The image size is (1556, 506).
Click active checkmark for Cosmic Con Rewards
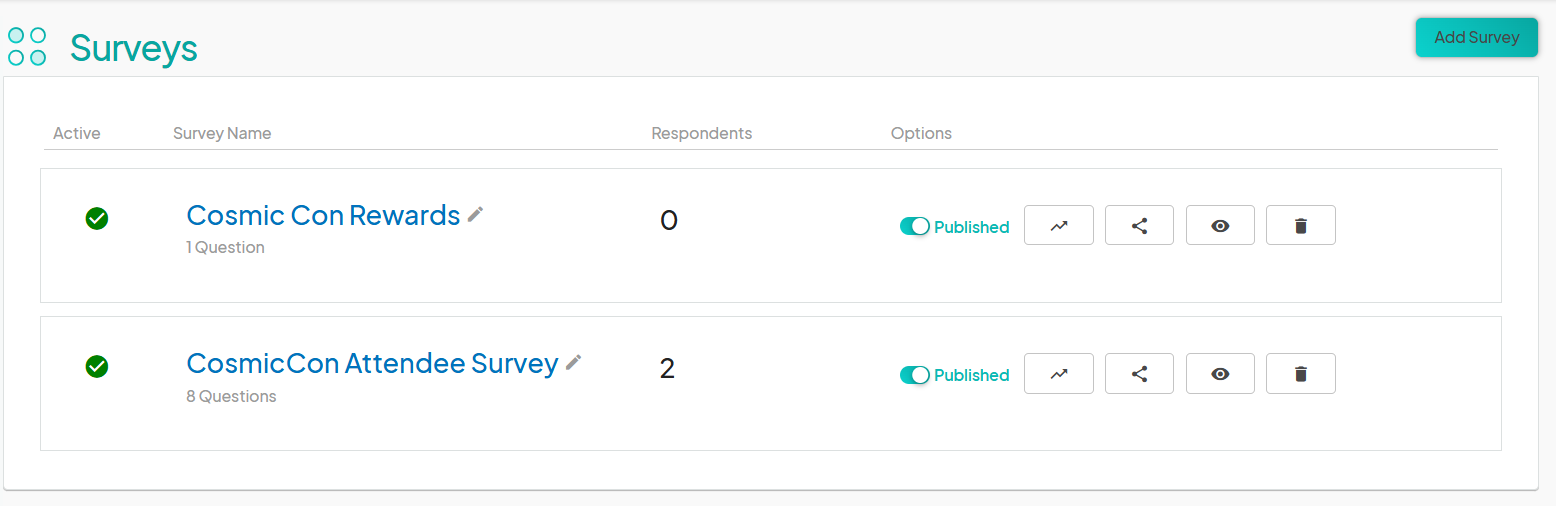coord(97,218)
